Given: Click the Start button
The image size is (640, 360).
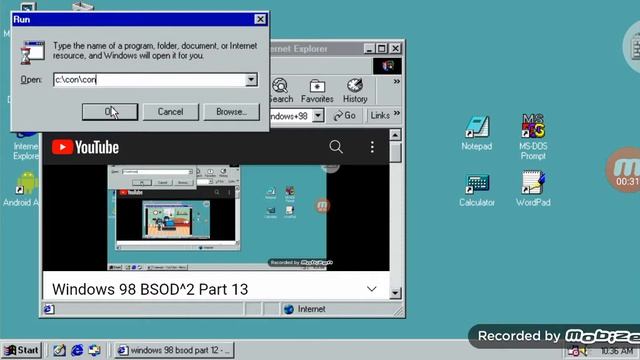Looking at the screenshot, I should pyautogui.click(x=22, y=350).
